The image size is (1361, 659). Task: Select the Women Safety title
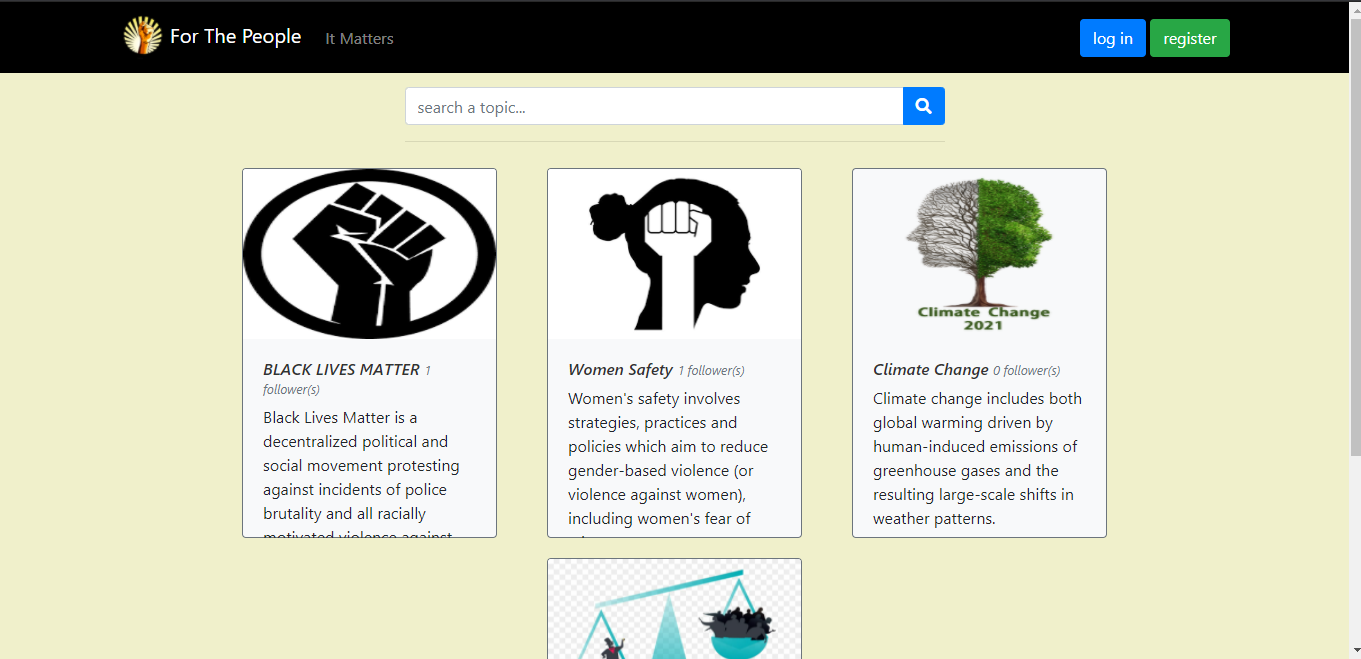(x=620, y=370)
